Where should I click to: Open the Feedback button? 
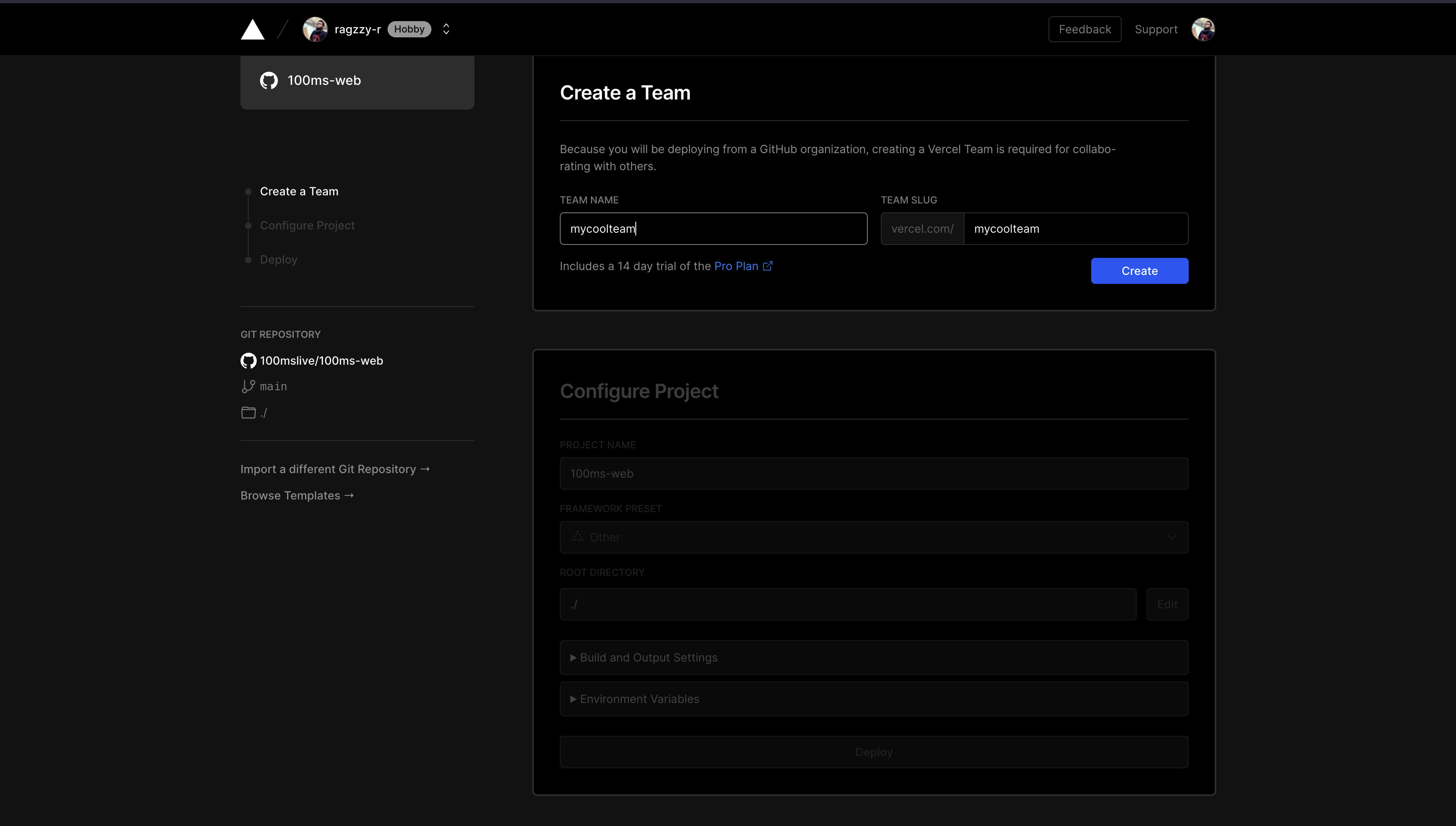coord(1084,30)
